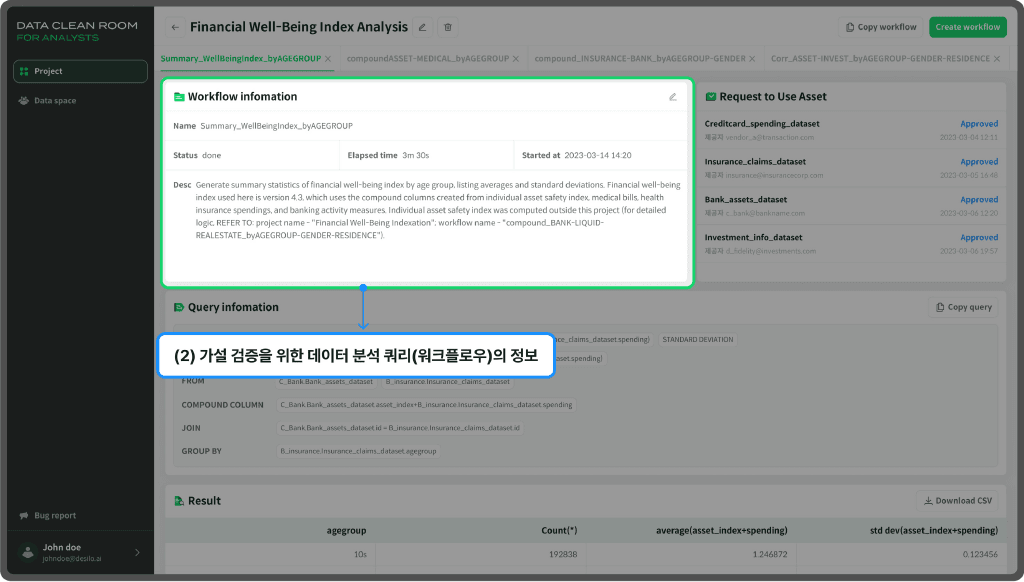Click Approved status for Investment_info_dataset

979,238
